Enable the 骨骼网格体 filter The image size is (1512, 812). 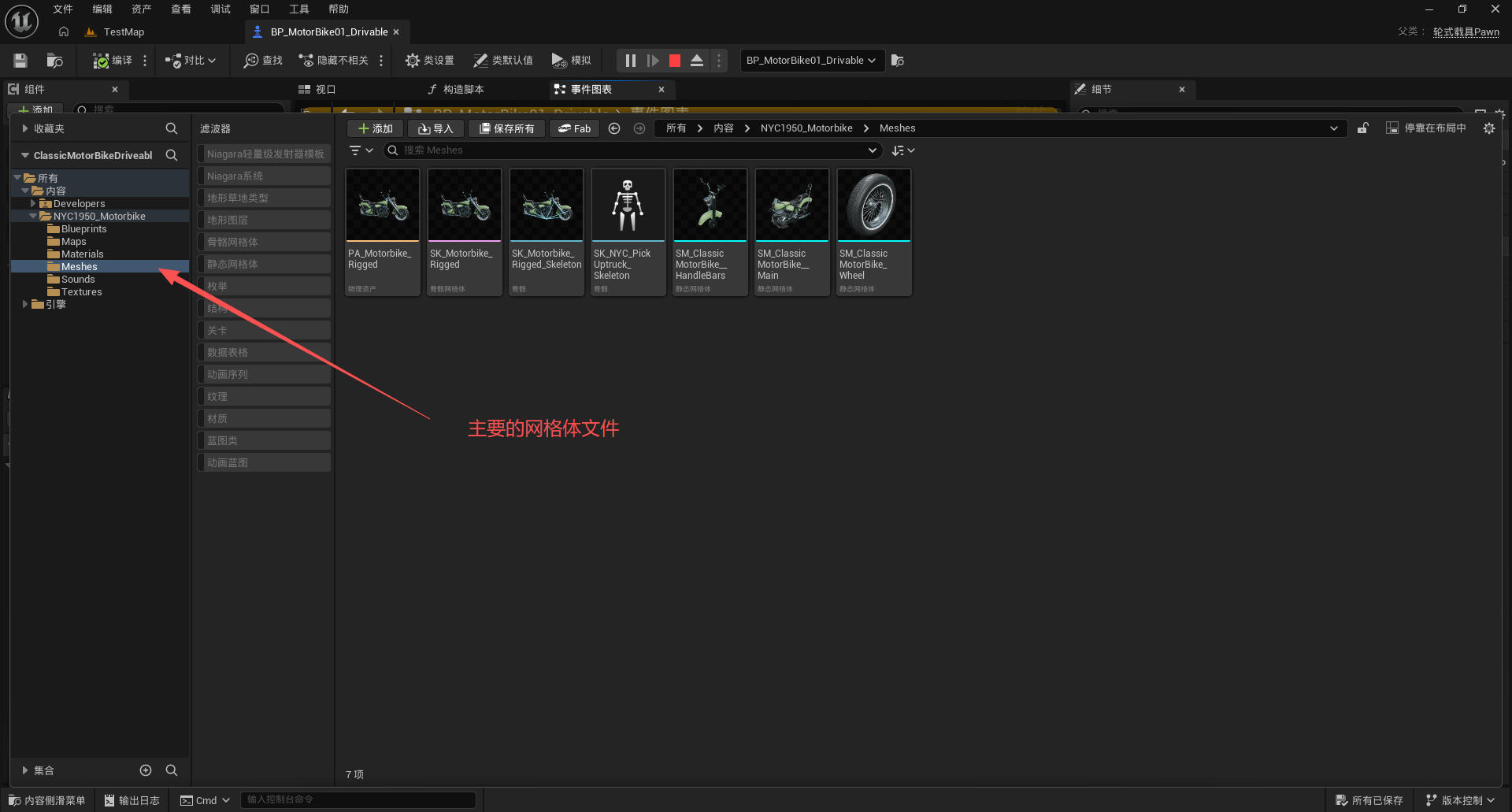click(264, 243)
